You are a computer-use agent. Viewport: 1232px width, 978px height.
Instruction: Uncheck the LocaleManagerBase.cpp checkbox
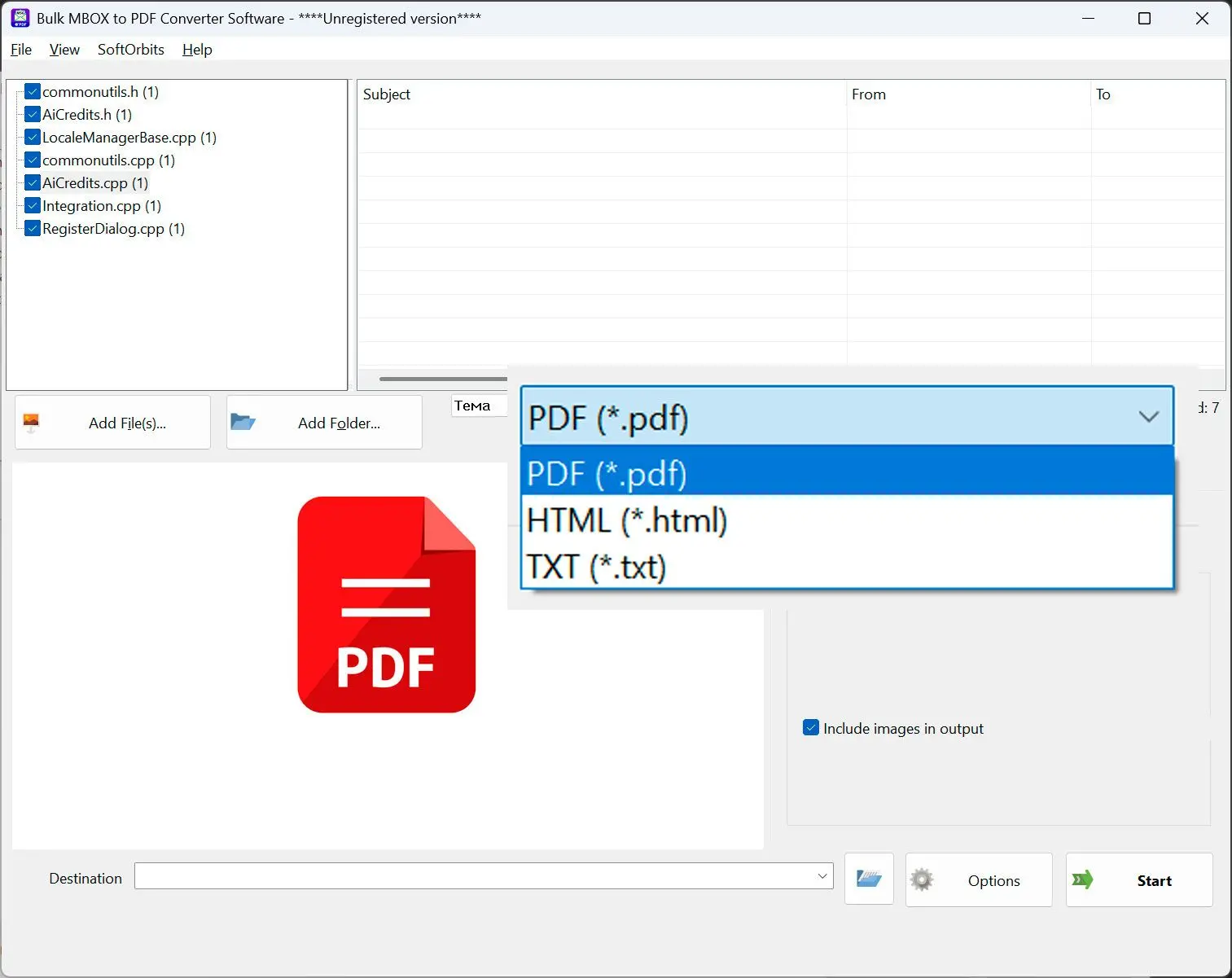click(x=33, y=137)
